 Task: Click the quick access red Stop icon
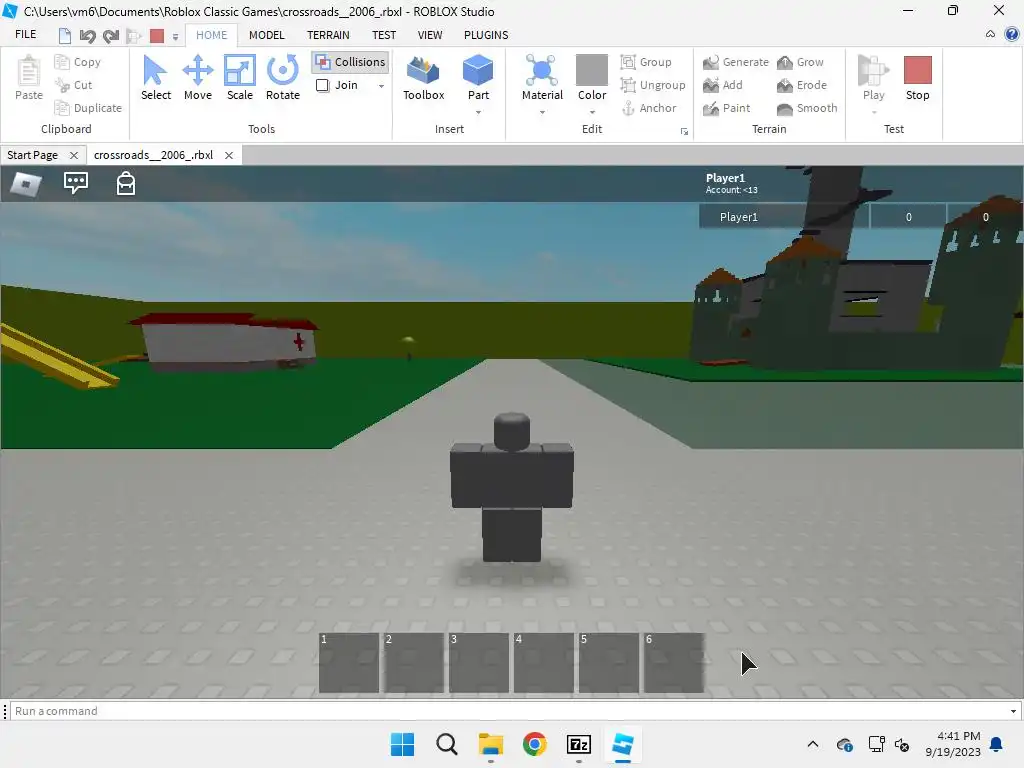pos(157,36)
